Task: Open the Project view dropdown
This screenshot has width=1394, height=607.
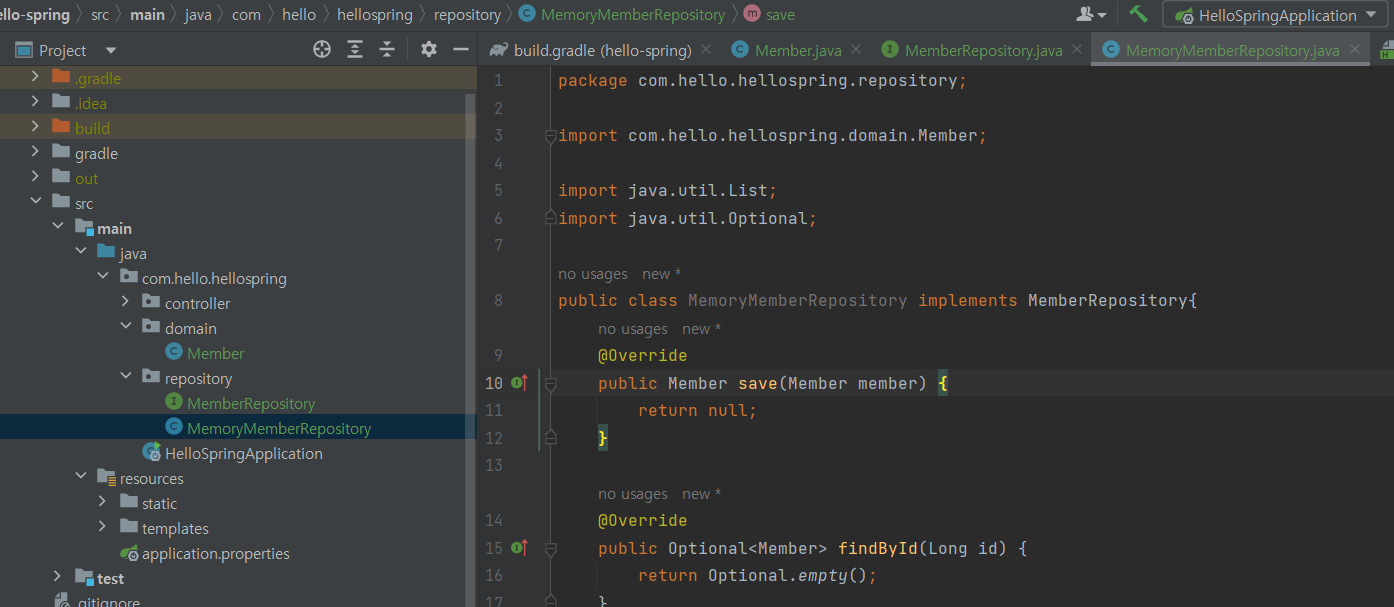Action: point(111,50)
